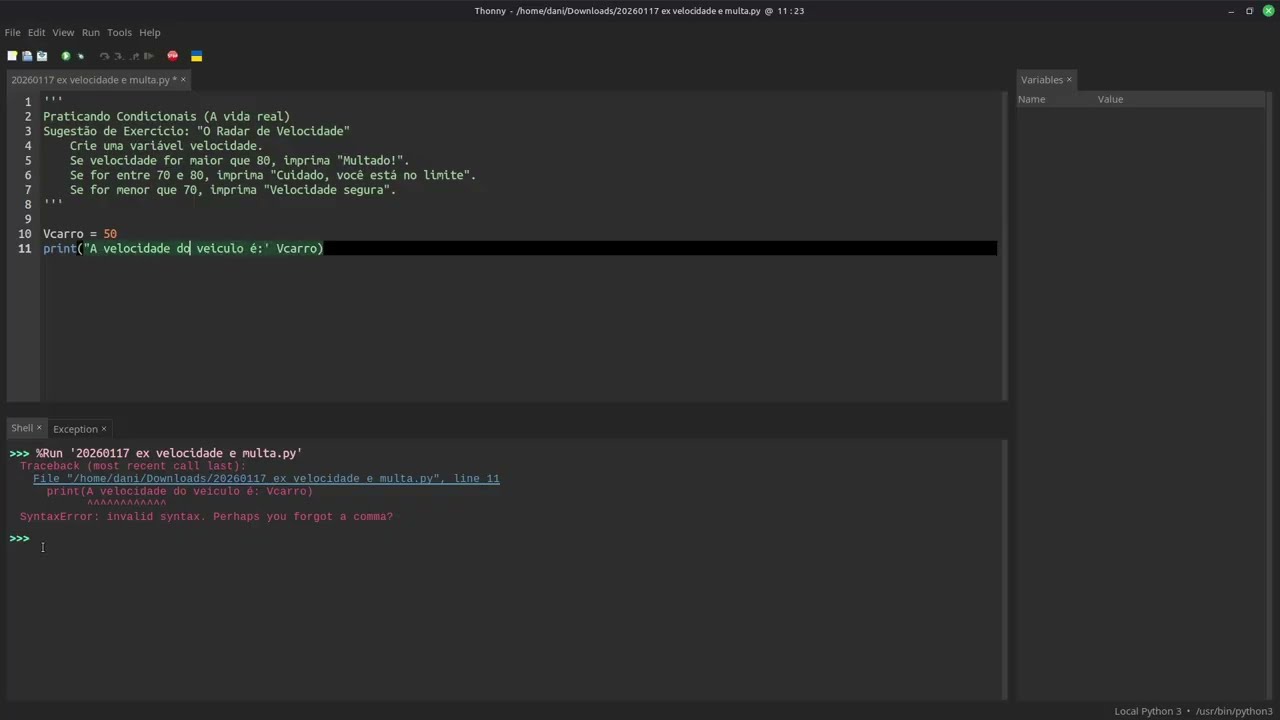1280x720 pixels.
Task: Open traceback file link at line 11
Action: (x=266, y=479)
